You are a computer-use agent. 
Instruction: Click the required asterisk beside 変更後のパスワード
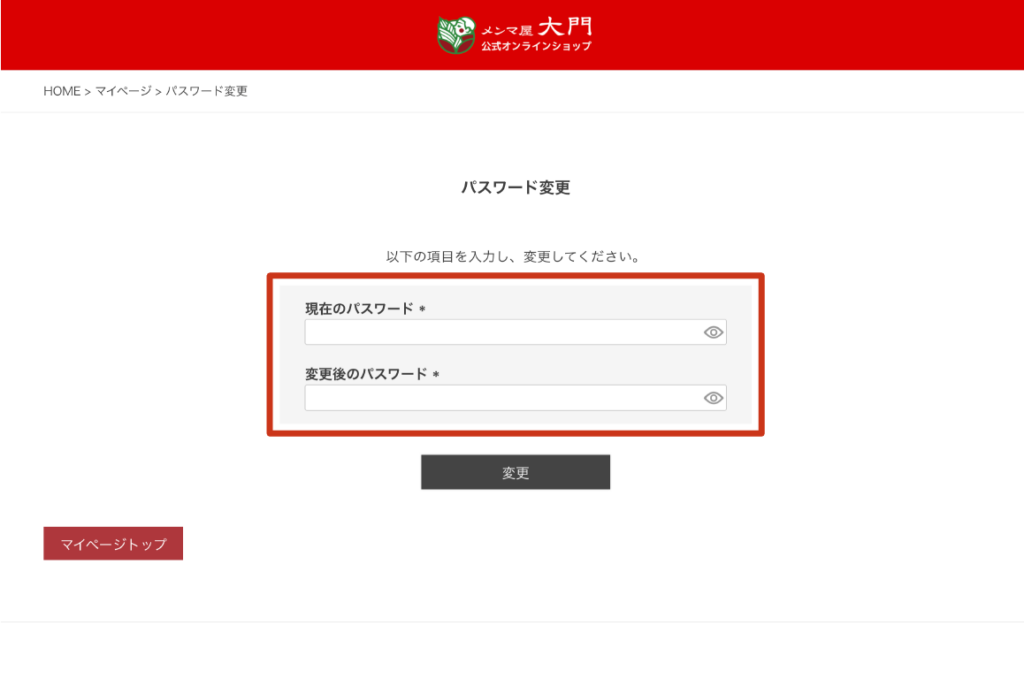point(436,374)
